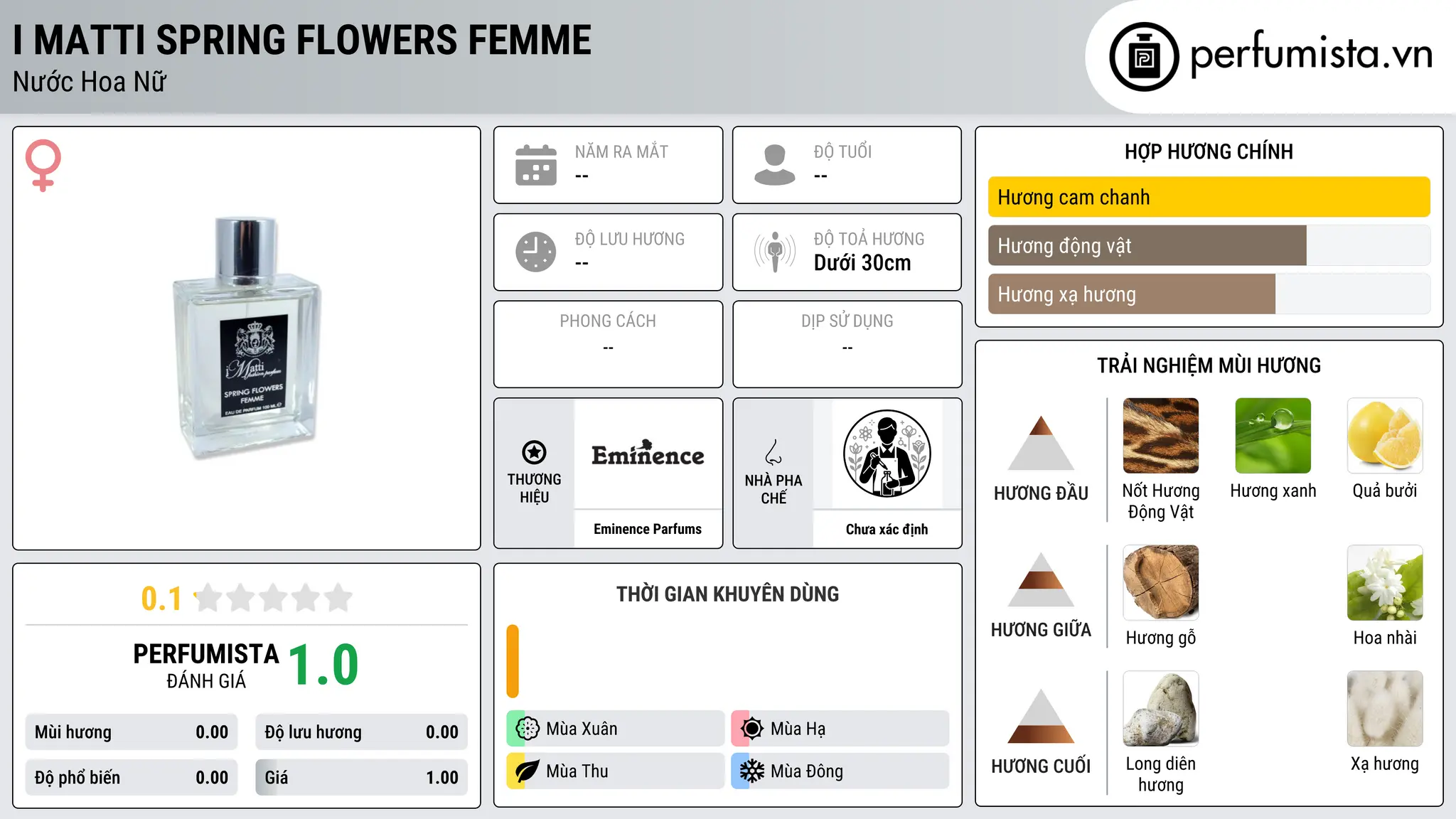Open the Xạ hương note image
1456x819 pixels.
click(x=1385, y=709)
